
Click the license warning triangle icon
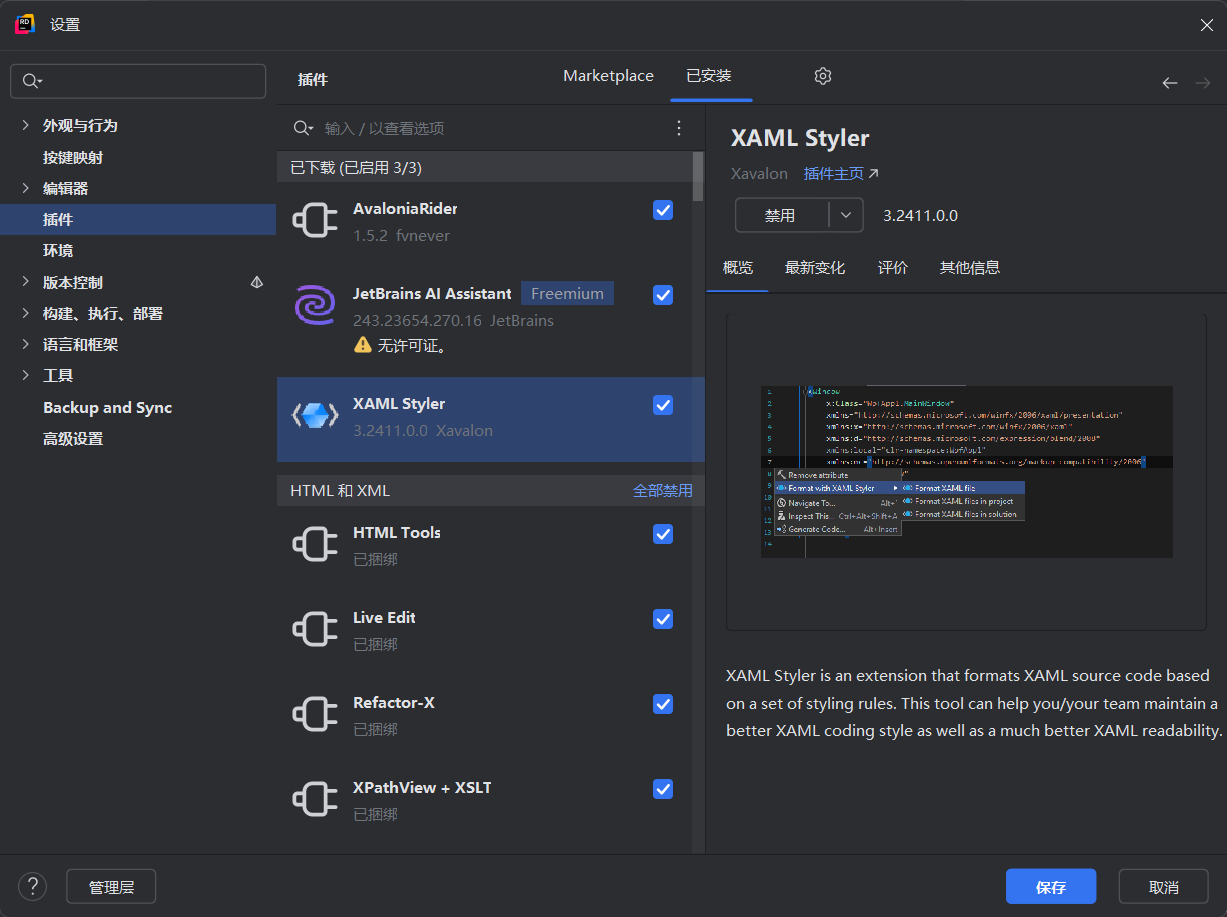tap(363, 345)
